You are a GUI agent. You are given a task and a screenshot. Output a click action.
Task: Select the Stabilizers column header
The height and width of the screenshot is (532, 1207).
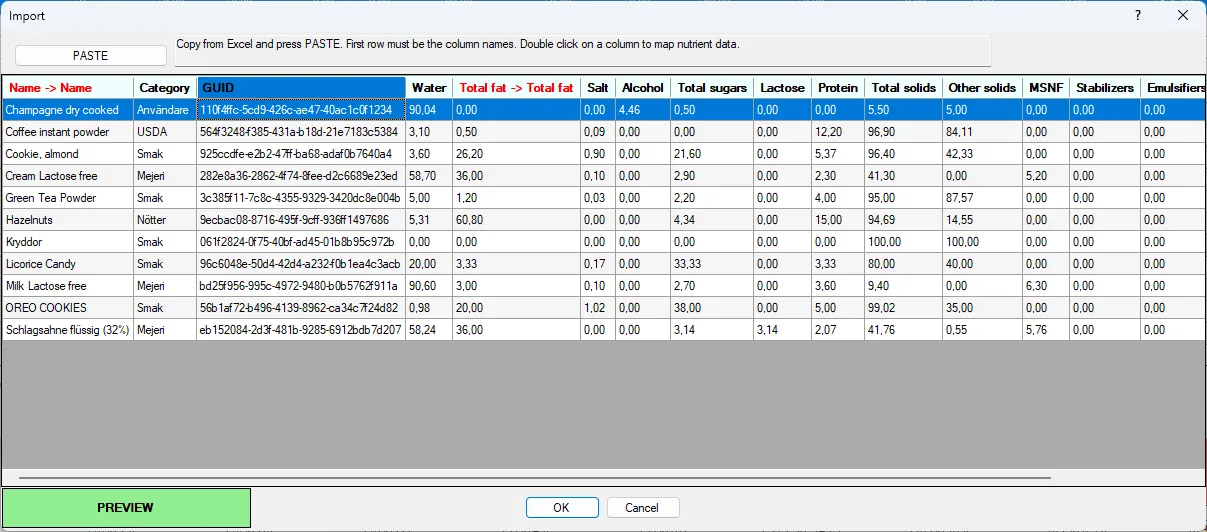[x=1105, y=88]
